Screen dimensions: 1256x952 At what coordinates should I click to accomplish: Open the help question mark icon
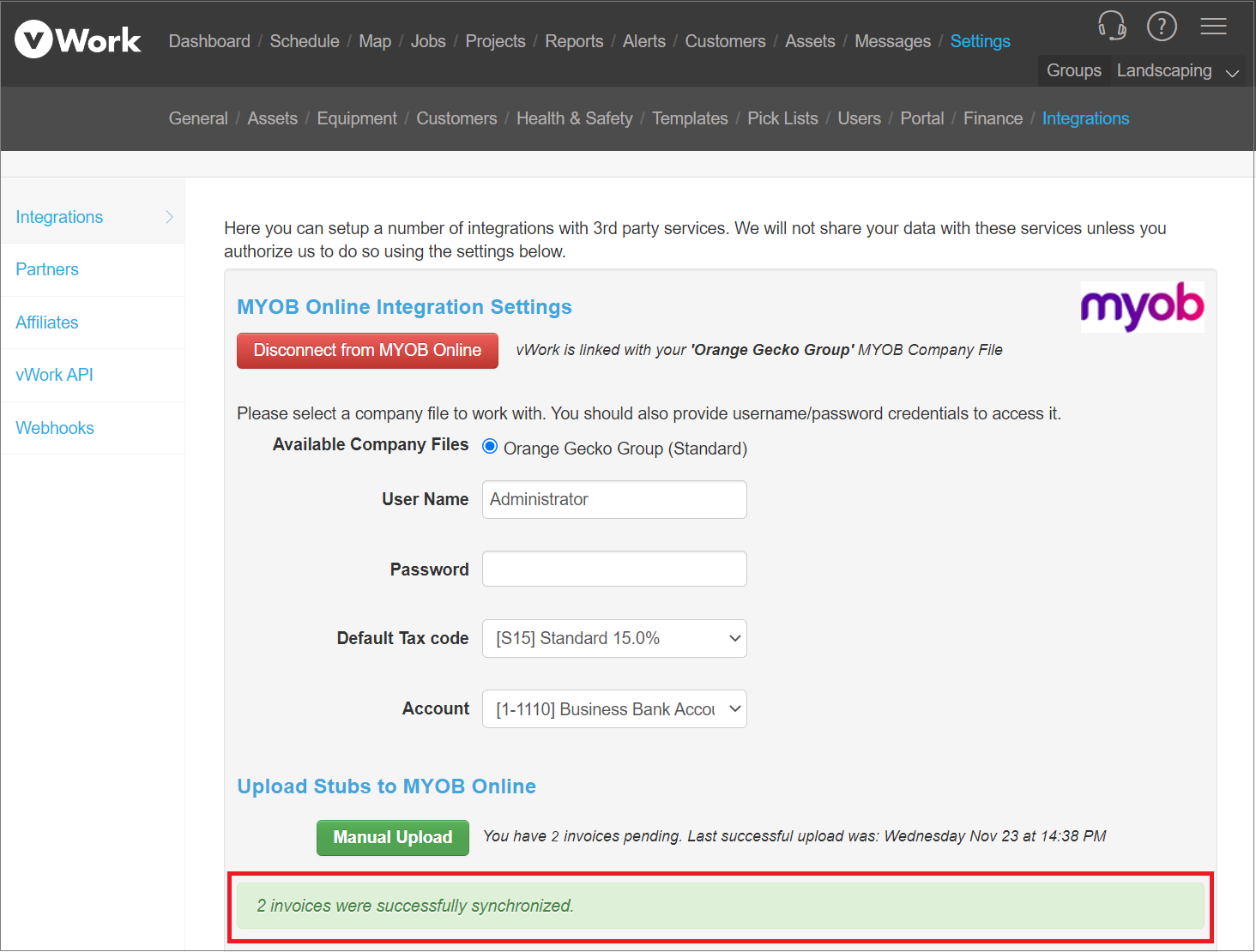1162,26
